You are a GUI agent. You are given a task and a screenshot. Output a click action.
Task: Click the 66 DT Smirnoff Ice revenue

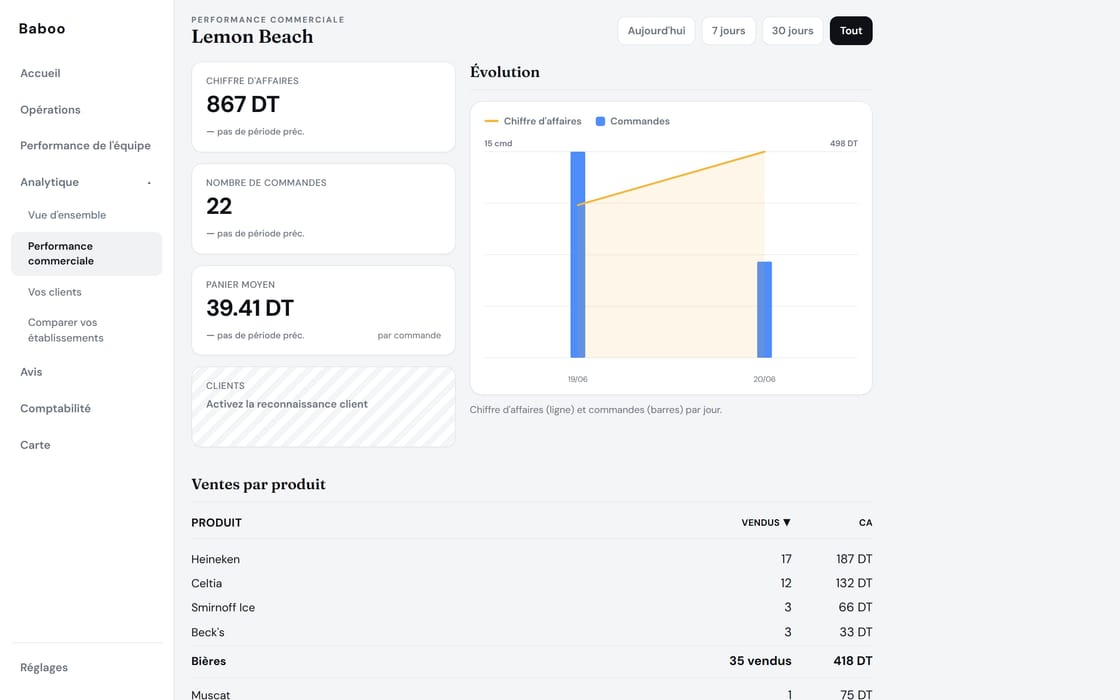point(855,608)
